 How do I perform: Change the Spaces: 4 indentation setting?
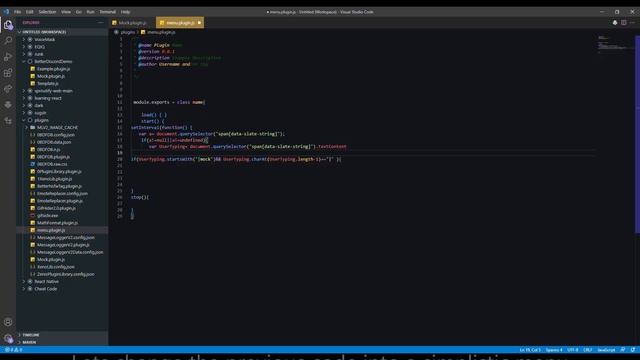554,350
